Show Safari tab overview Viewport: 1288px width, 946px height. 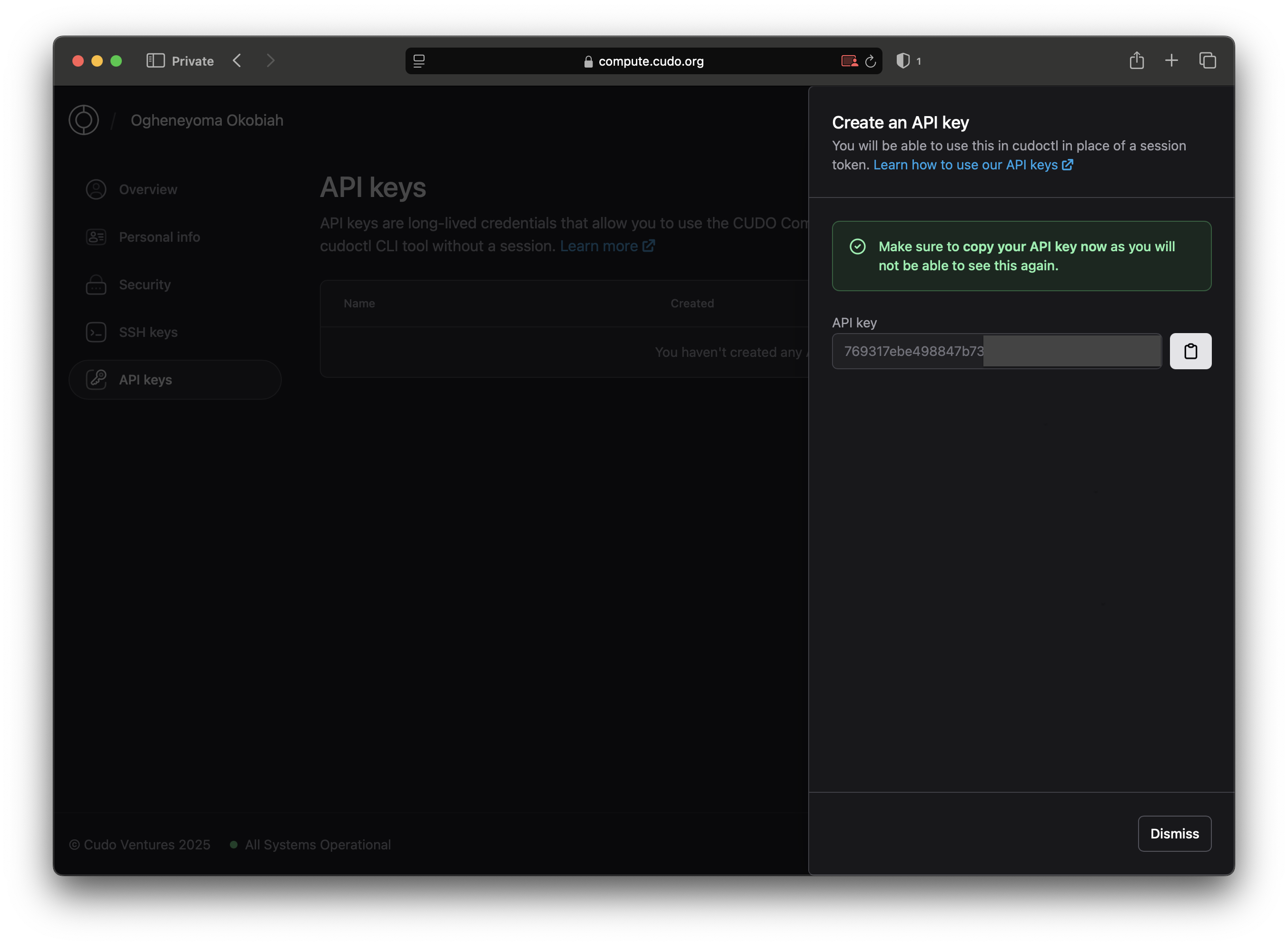tap(1207, 60)
